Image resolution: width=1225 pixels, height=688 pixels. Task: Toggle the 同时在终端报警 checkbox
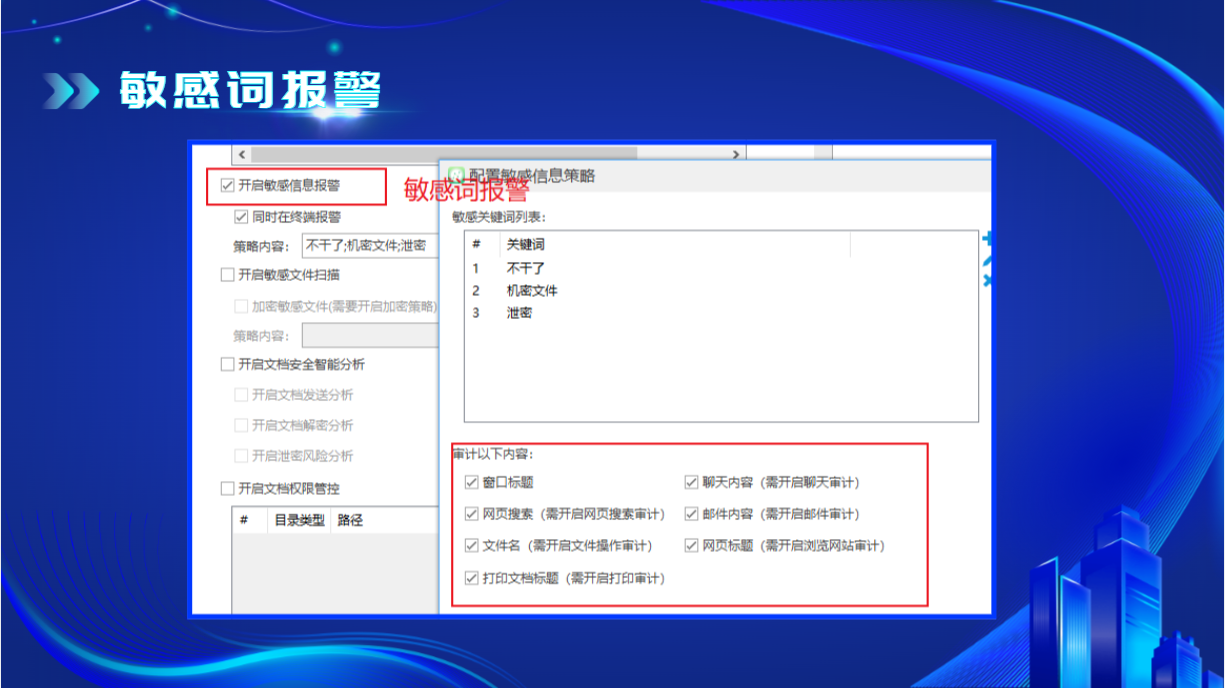point(241,216)
